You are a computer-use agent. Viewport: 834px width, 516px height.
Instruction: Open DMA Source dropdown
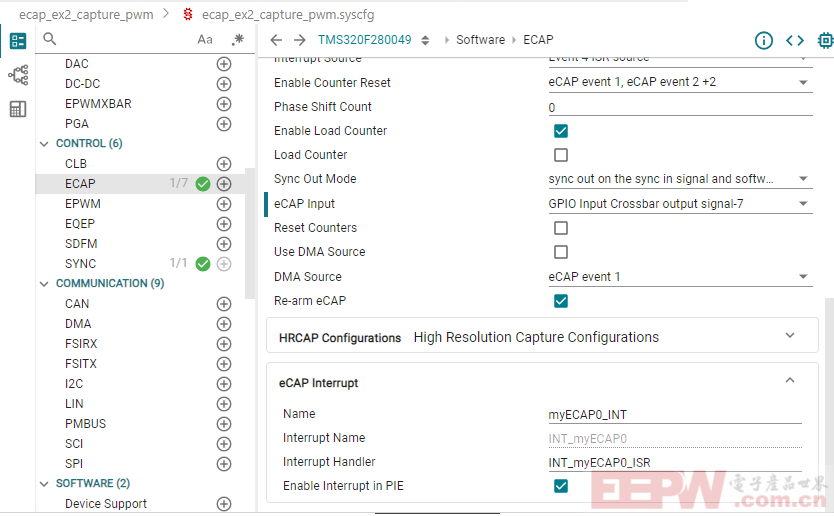680,277
